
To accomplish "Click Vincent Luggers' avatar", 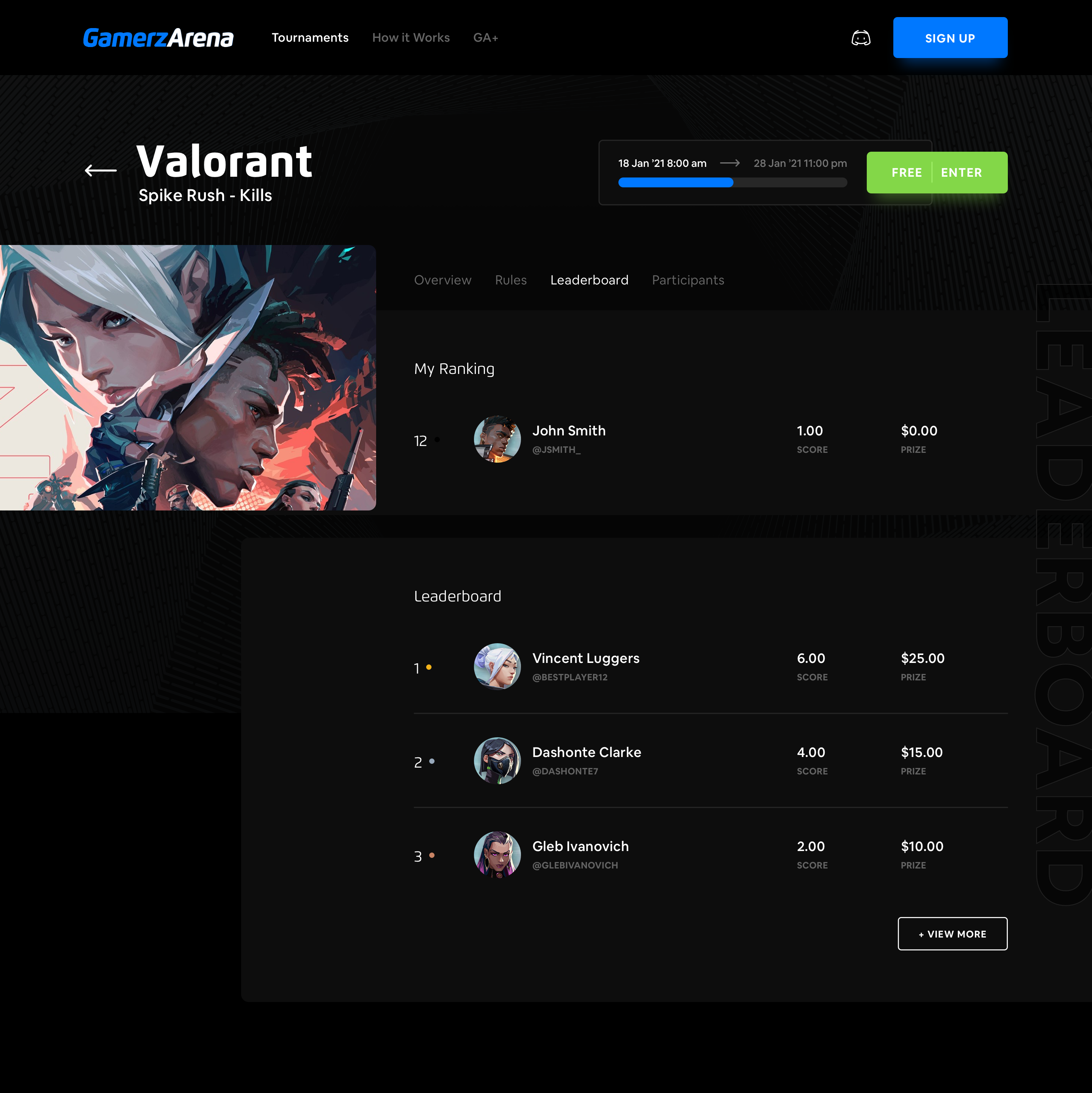I will click(x=497, y=666).
